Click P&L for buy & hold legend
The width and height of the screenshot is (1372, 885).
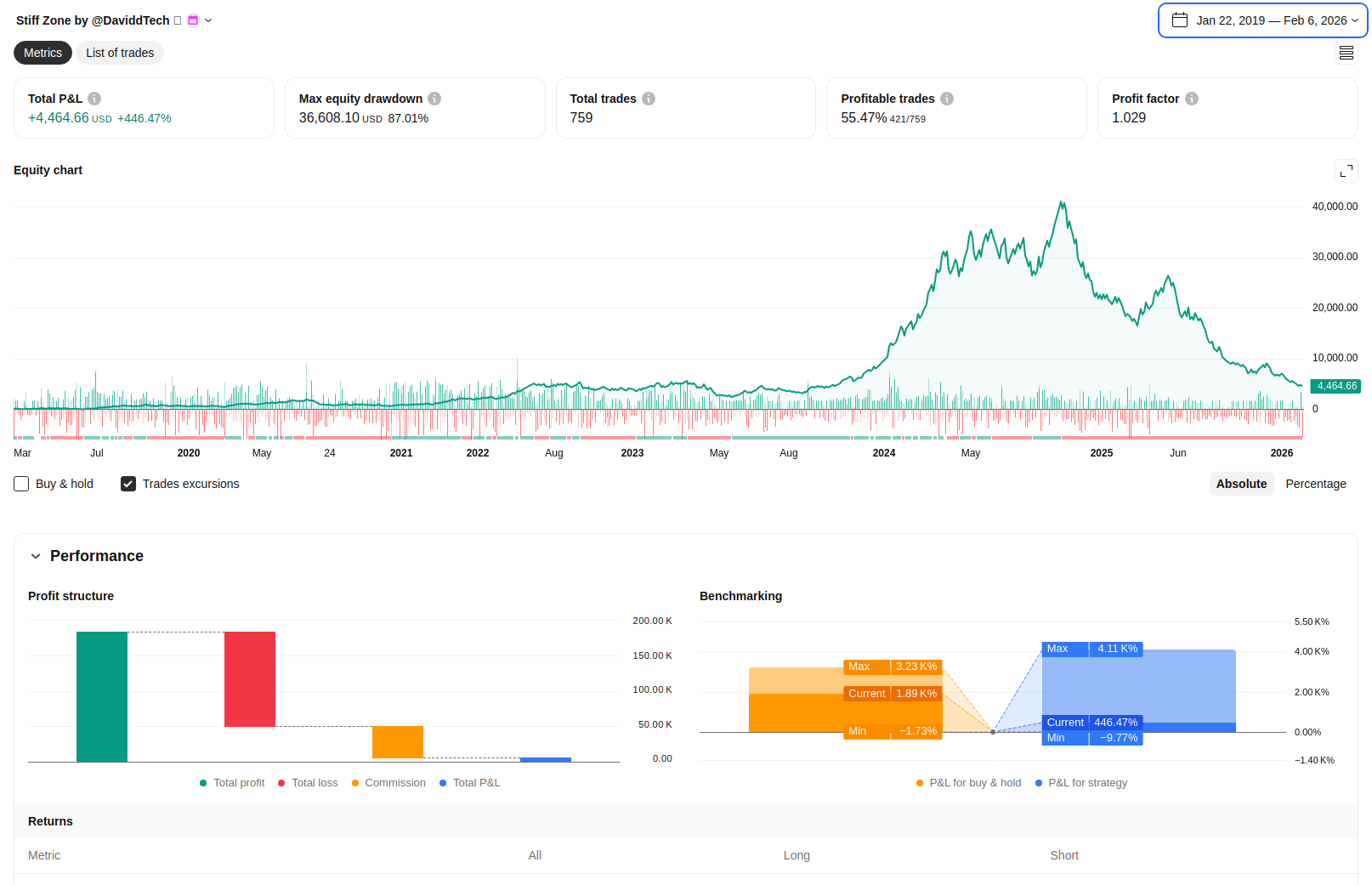coord(969,783)
